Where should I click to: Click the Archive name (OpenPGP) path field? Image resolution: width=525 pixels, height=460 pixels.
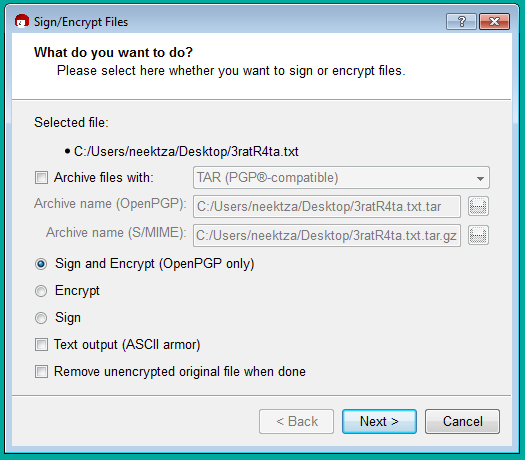point(327,207)
